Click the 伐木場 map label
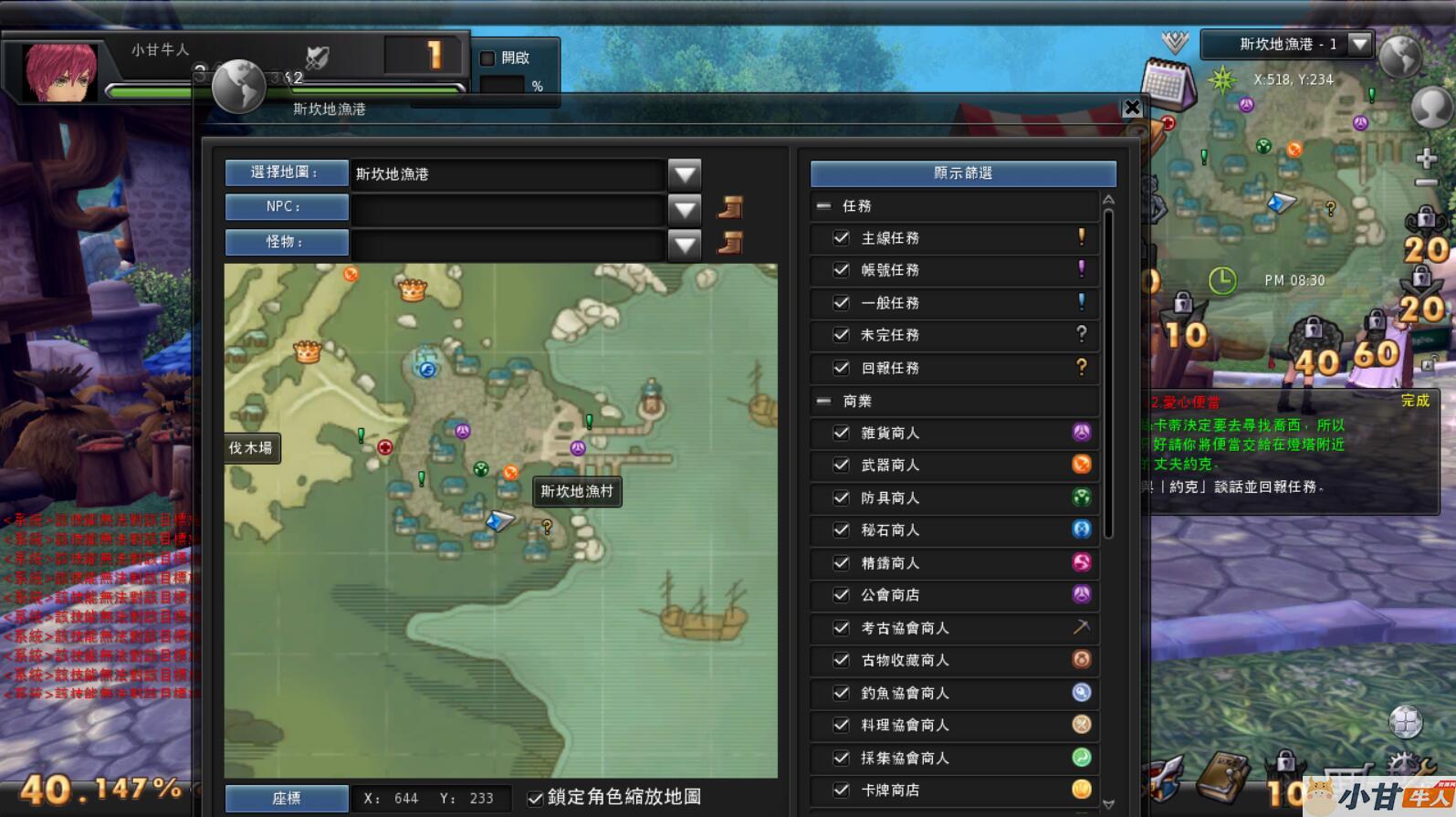The image size is (1456, 817). 251,448
